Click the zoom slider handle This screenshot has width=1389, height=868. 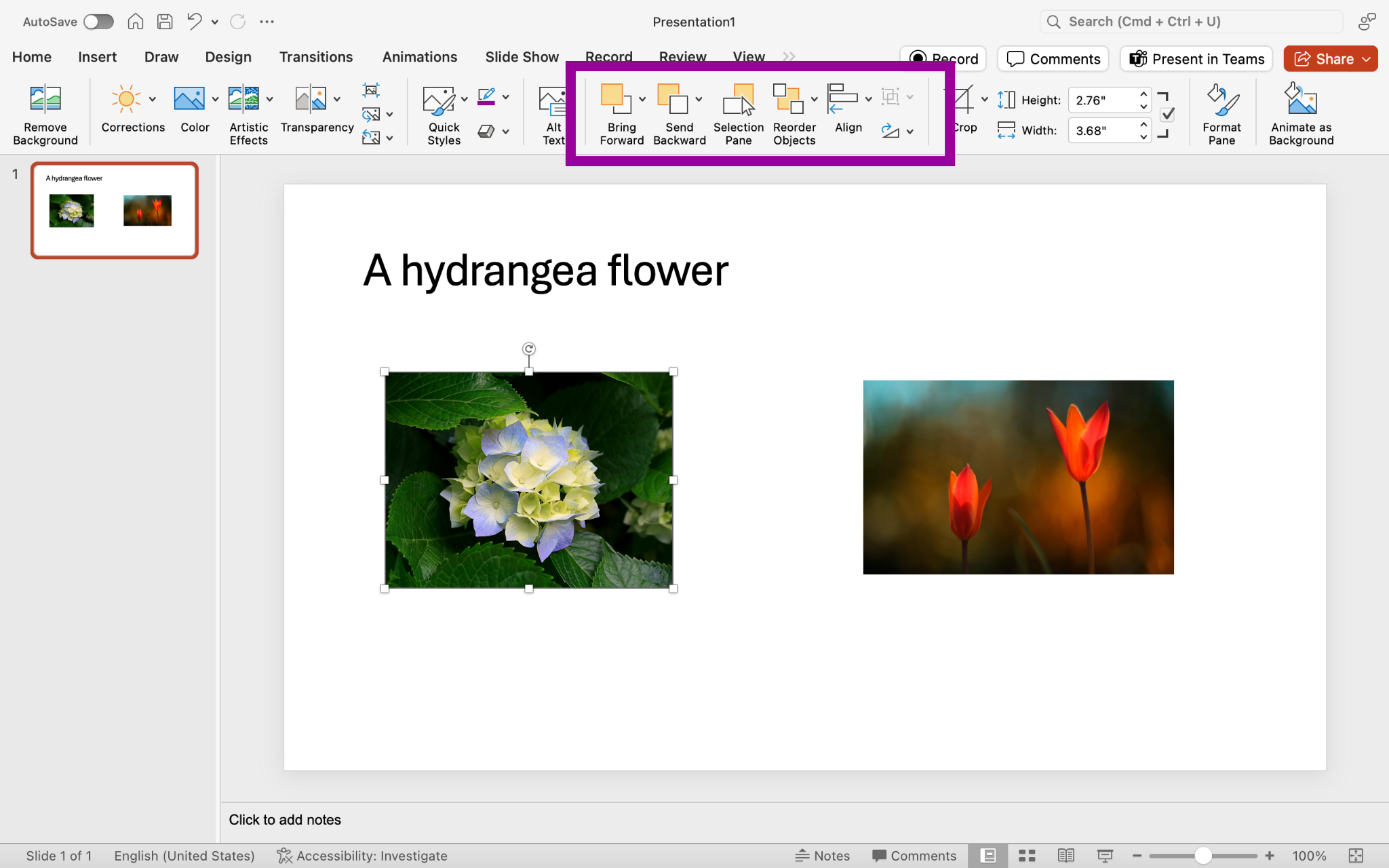pyautogui.click(x=1202, y=856)
